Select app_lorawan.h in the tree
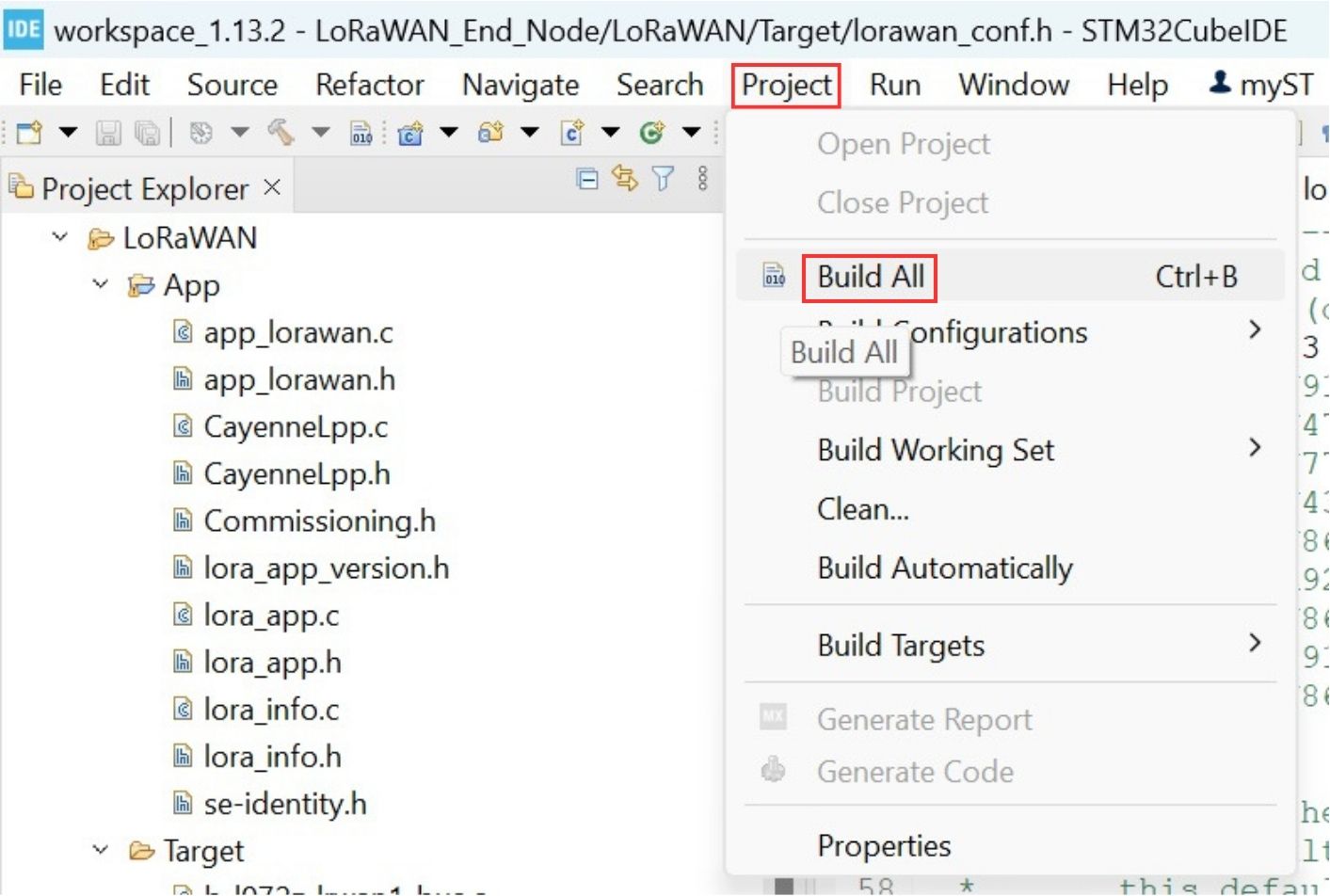Image resolution: width=1330 pixels, height=896 pixels. [x=299, y=379]
